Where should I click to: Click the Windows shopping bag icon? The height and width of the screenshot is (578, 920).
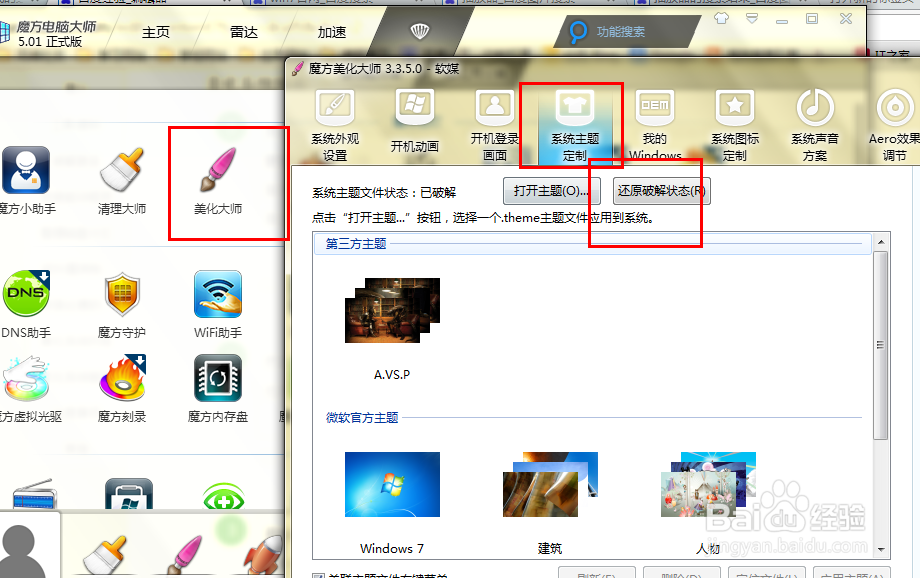[129, 494]
